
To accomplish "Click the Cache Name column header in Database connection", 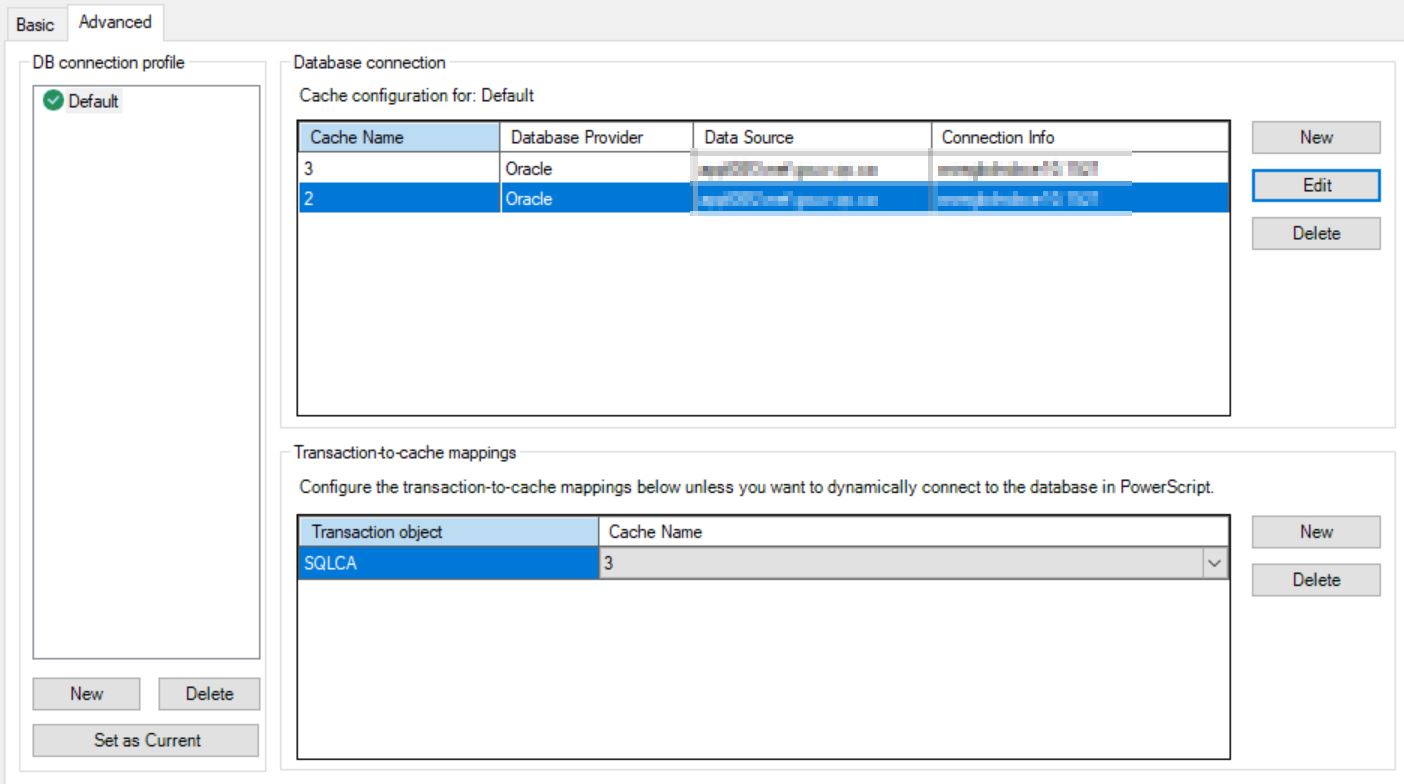I will click(399, 137).
